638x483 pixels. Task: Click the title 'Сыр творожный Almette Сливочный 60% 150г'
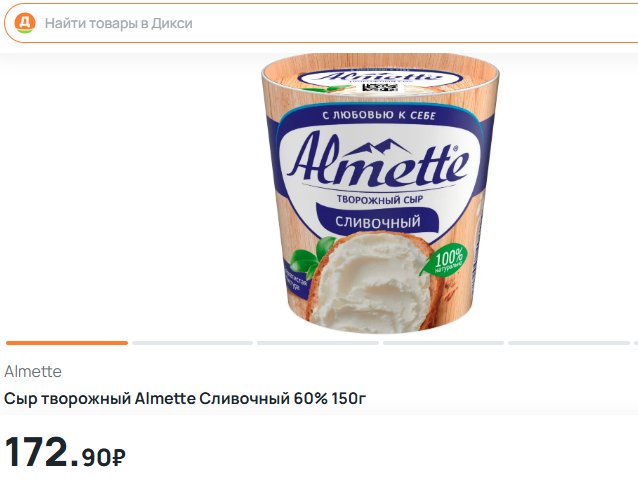click(x=185, y=399)
